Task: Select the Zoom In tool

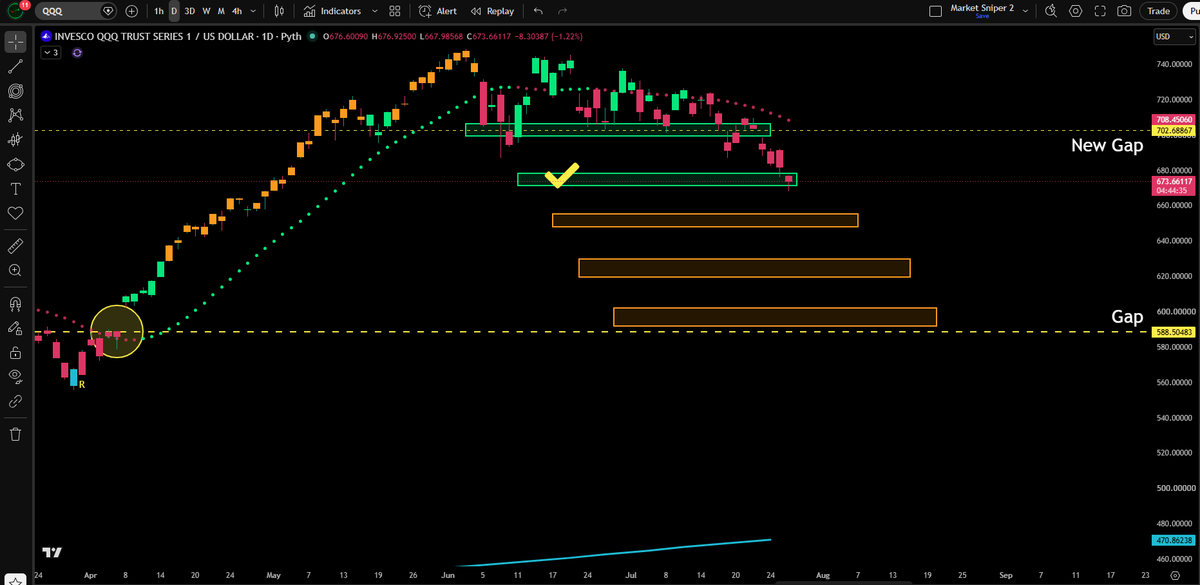Action: 16,270
